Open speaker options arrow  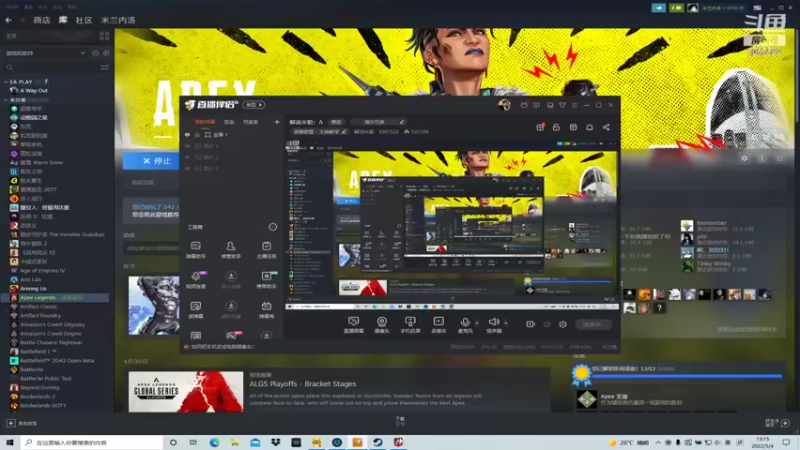[506, 322]
